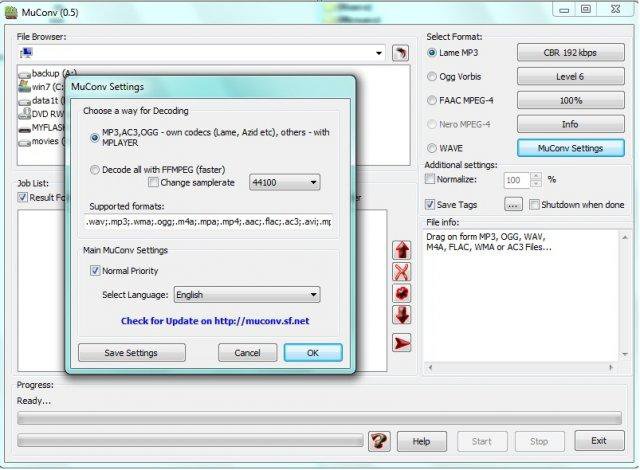
Task: Choose the Ogg Vorbis format
Action: tap(432, 76)
